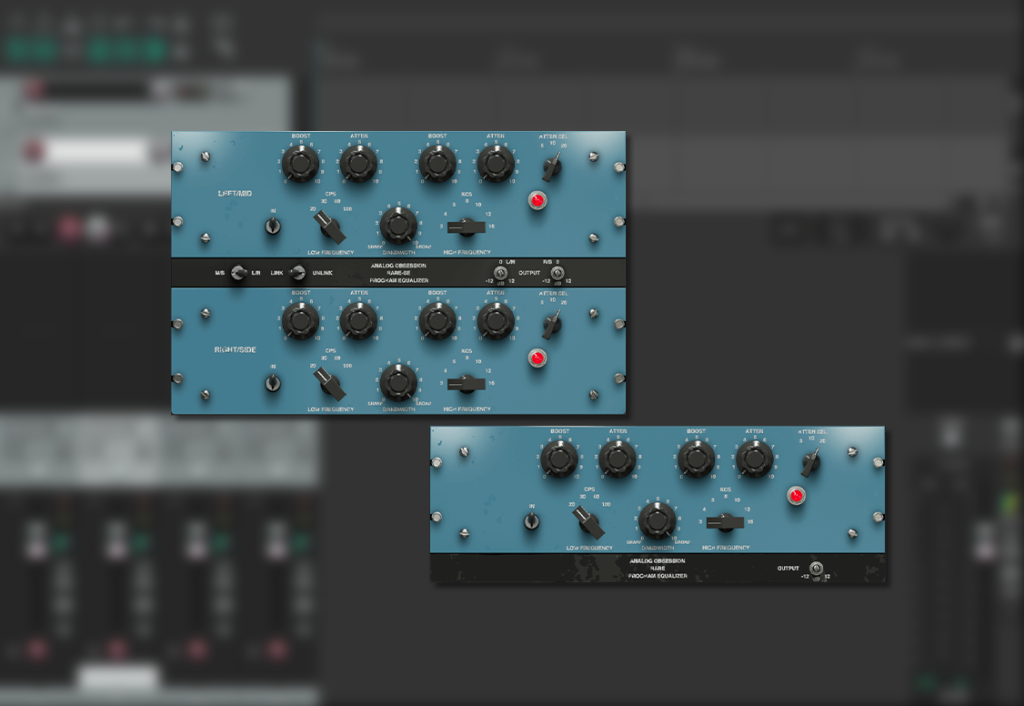Viewport: 1024px width, 706px height.
Task: Adjust the R/S OUTPUT knob on the stereo EQ
Action: click(557, 273)
